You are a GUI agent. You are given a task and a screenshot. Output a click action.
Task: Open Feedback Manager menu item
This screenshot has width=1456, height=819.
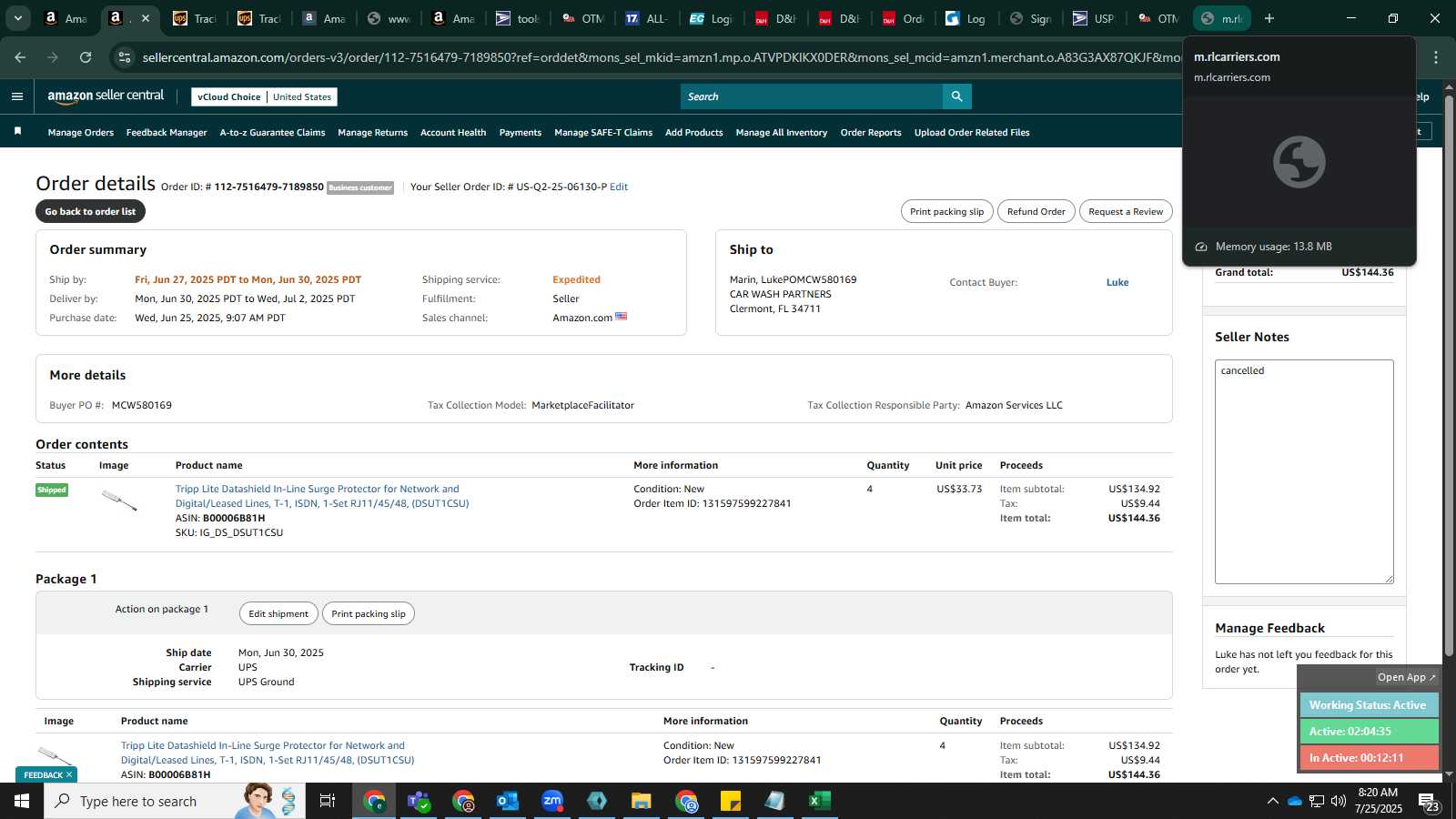click(167, 133)
